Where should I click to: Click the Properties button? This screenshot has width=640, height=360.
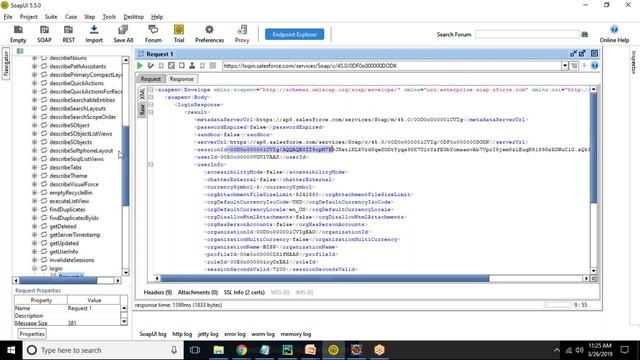[32, 334]
